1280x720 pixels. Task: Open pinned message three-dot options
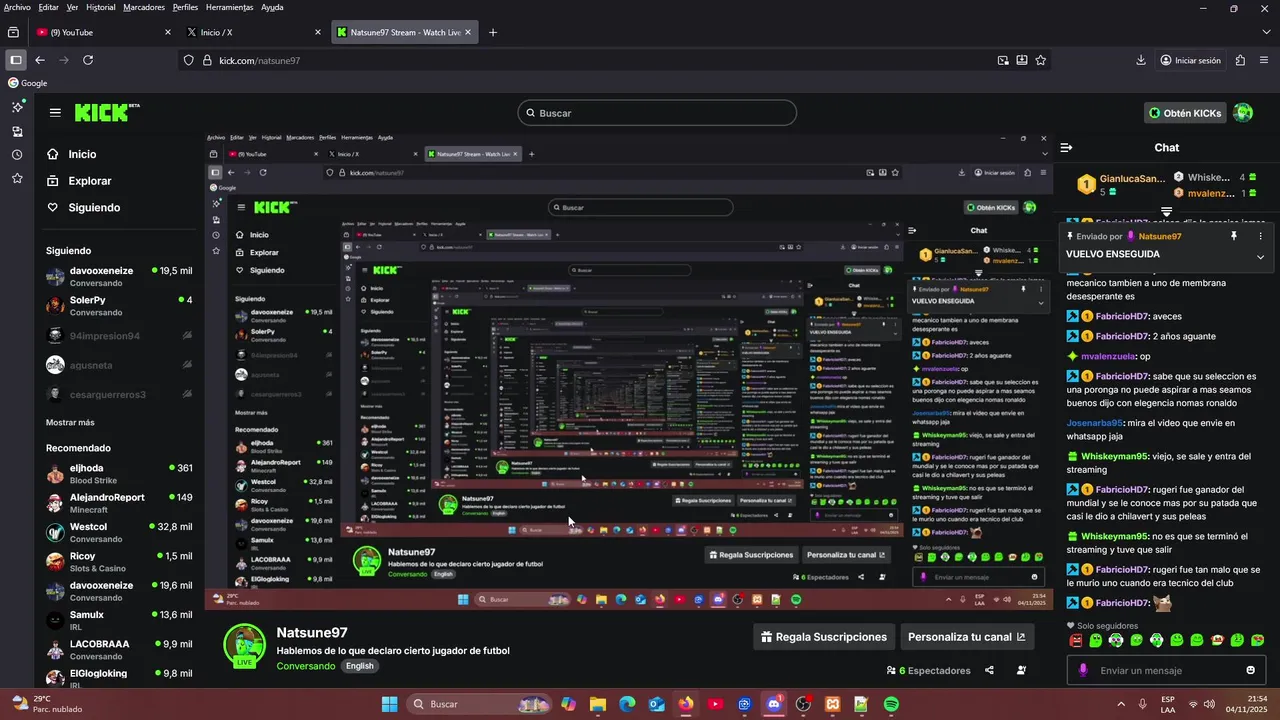(x=1260, y=236)
